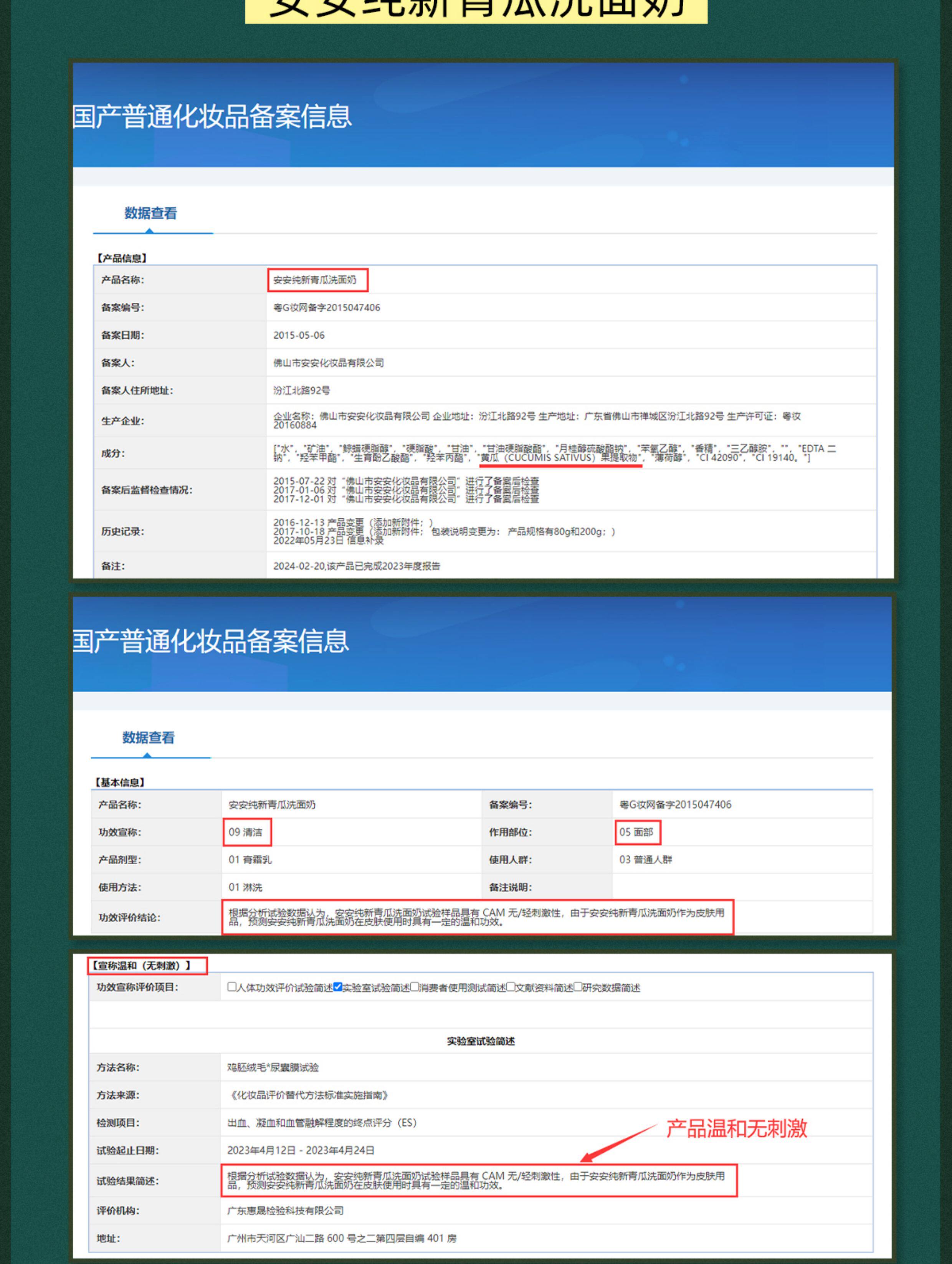Enable the 文献资料简述 checkbox
This screenshot has width=952, height=1264.
[511, 987]
